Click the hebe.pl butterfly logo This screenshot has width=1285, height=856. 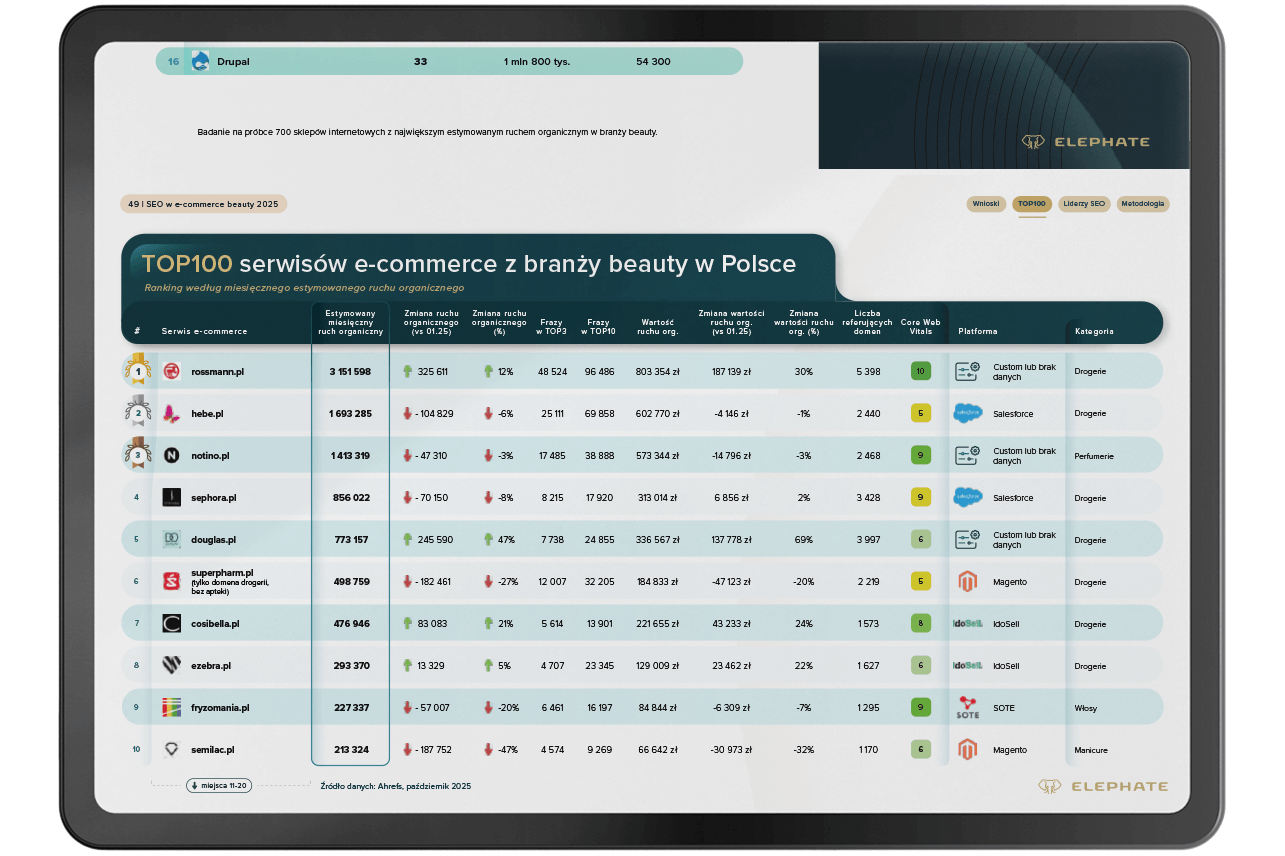coord(171,414)
